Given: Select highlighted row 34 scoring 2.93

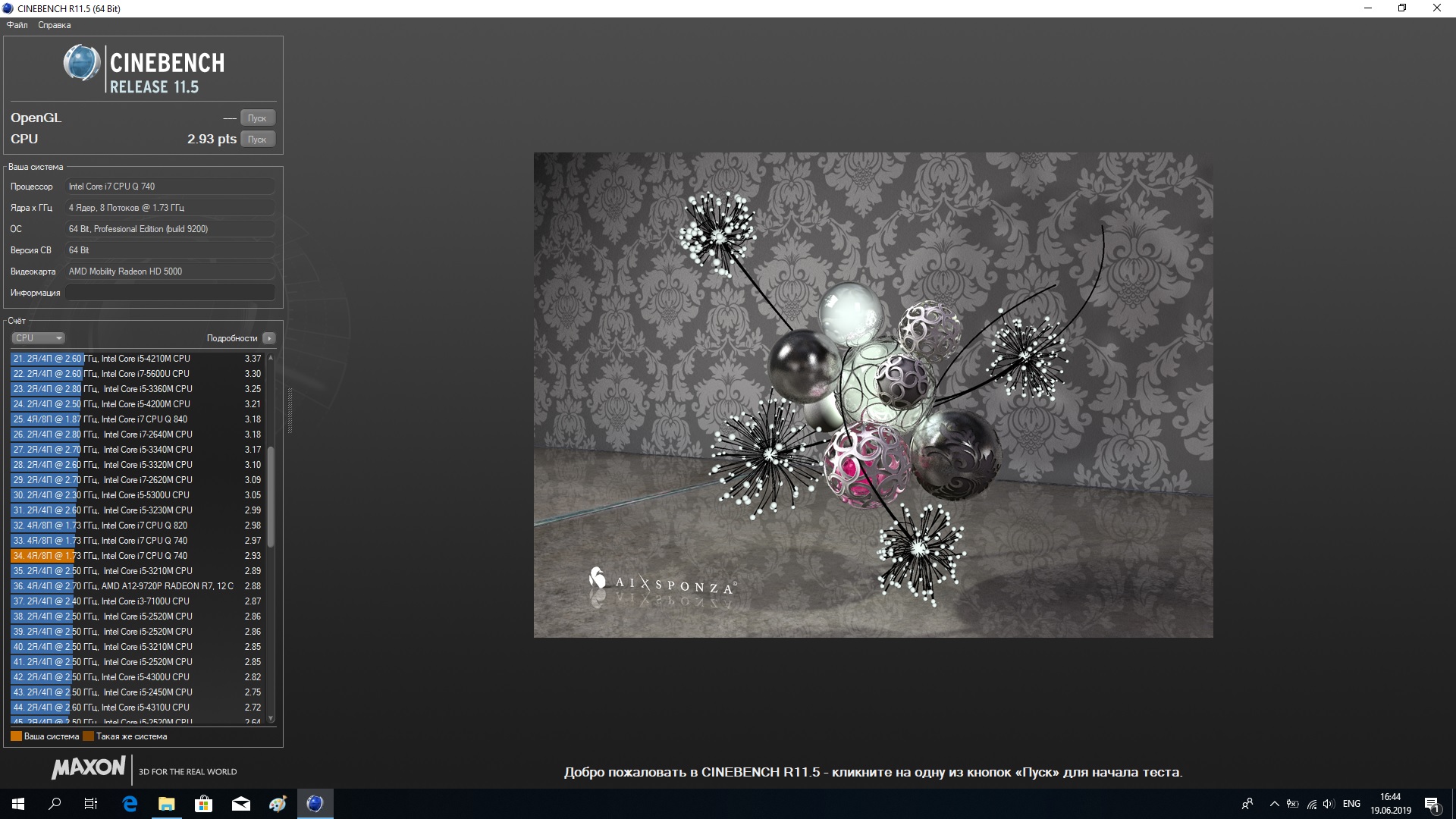Looking at the screenshot, I should 137,556.
